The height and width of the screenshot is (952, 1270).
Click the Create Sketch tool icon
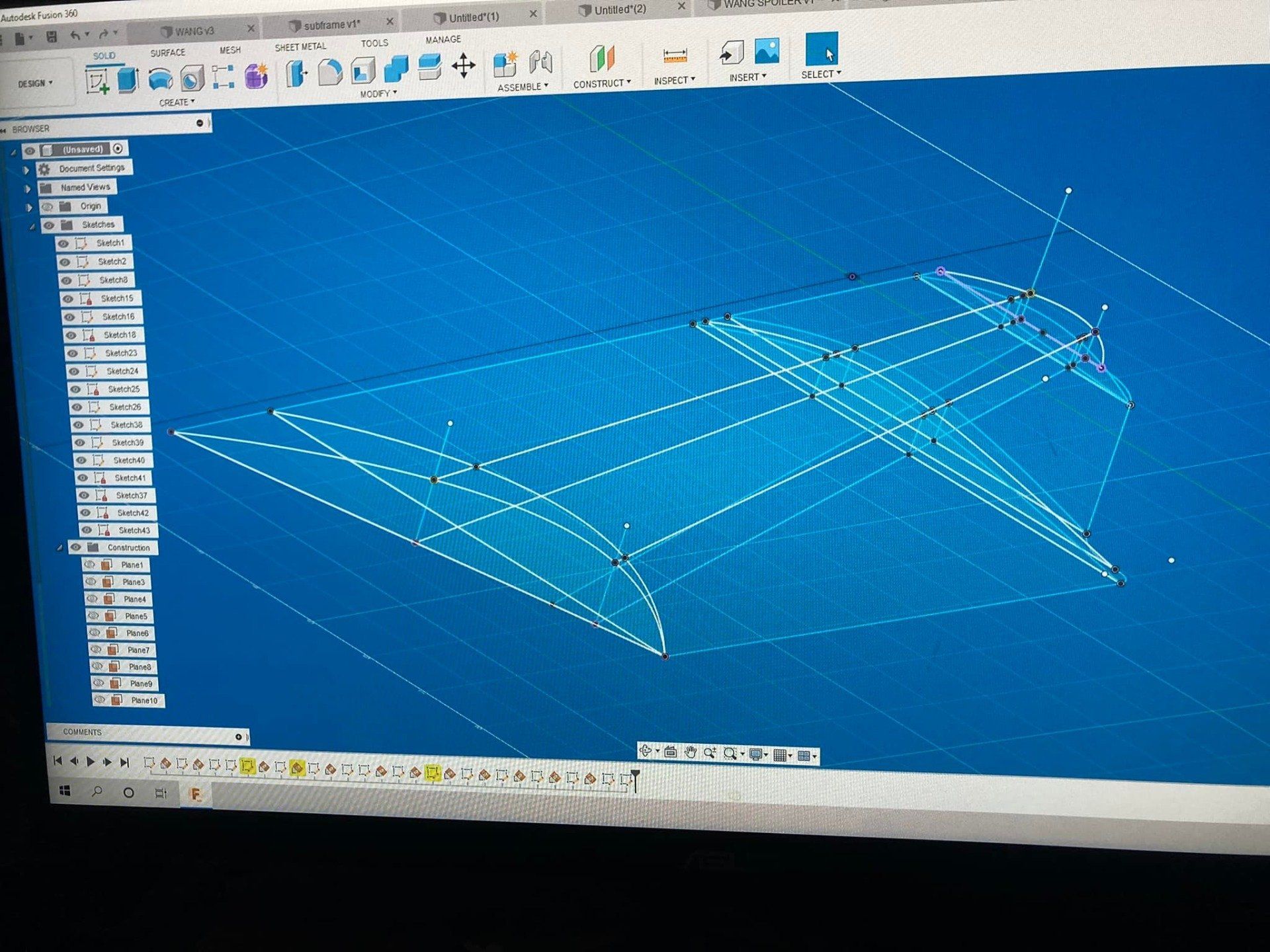(98, 82)
